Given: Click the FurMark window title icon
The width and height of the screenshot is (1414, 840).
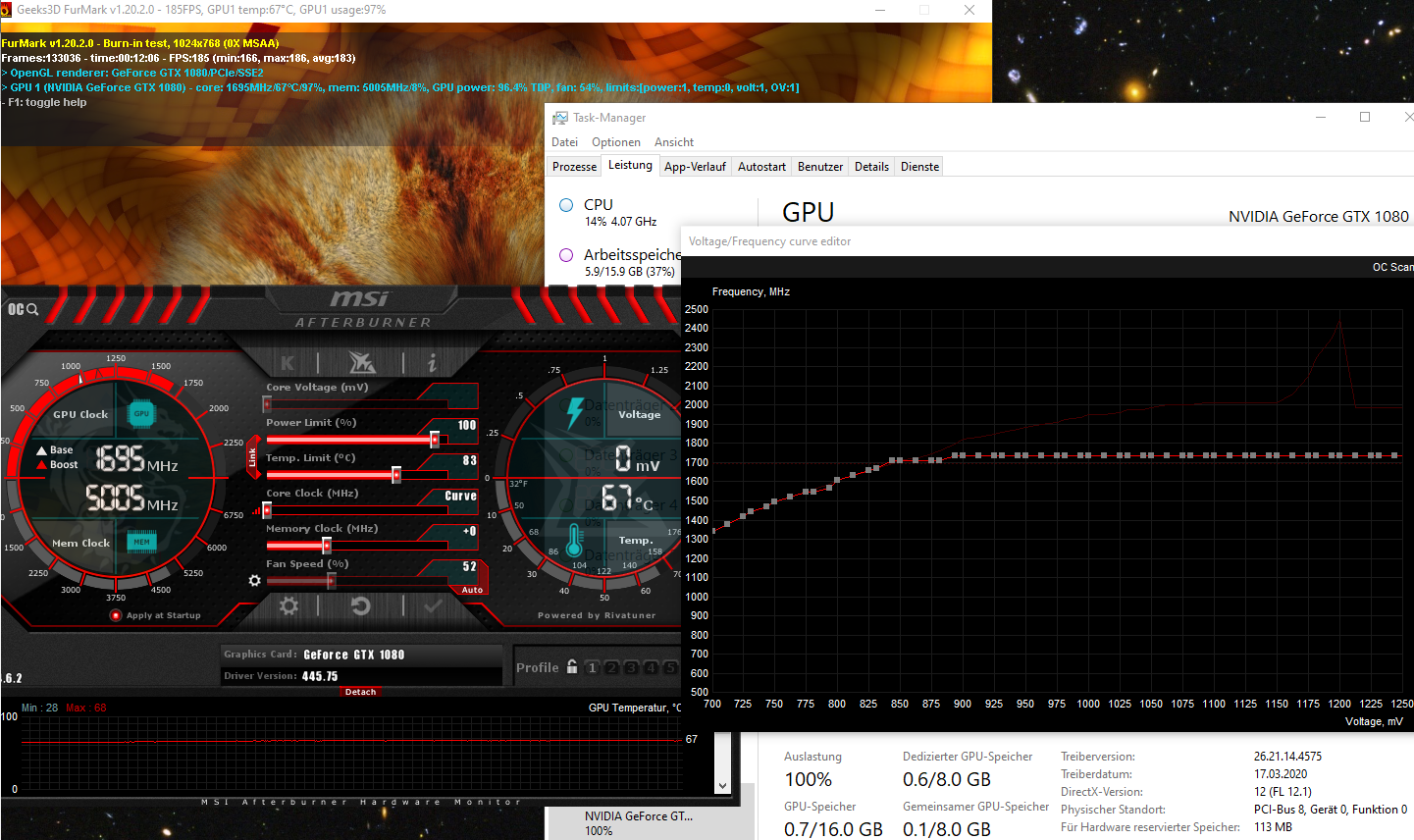Looking at the screenshot, I should [x=7, y=10].
